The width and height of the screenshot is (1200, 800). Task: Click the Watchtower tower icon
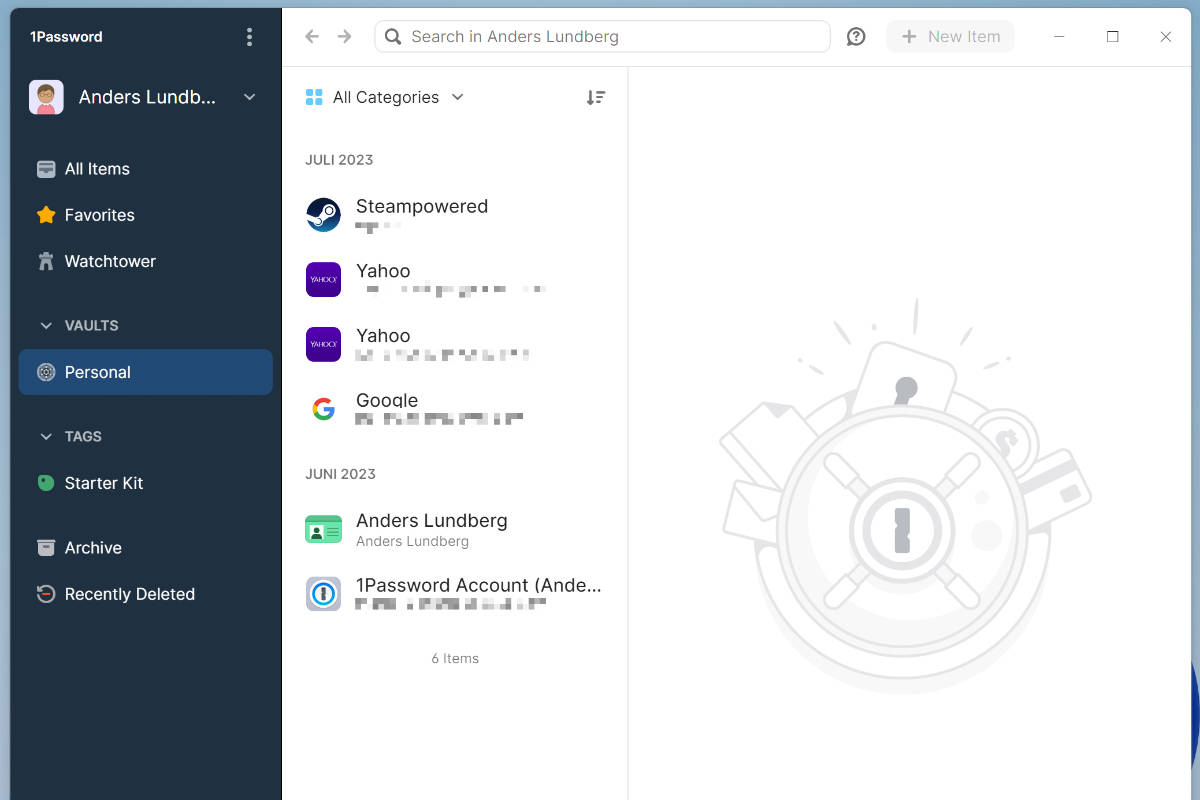pyautogui.click(x=46, y=261)
